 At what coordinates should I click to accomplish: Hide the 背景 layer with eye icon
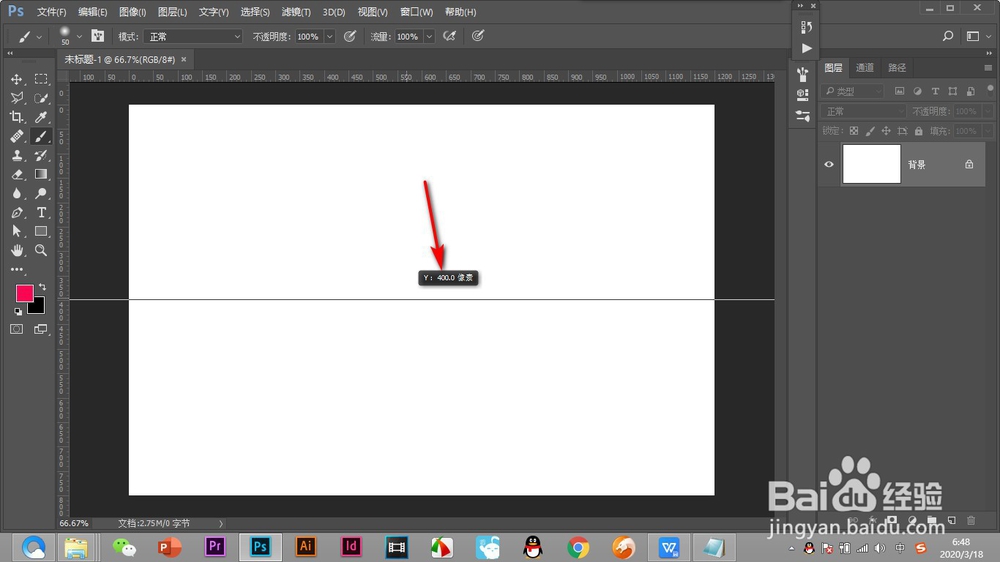tap(828, 165)
